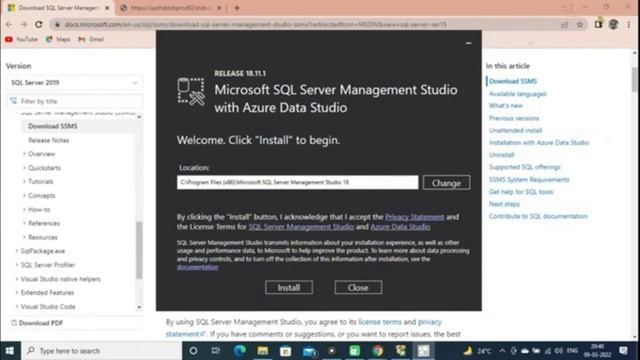Open a new browser tab
This screenshot has height=360, width=640.
point(237,8)
